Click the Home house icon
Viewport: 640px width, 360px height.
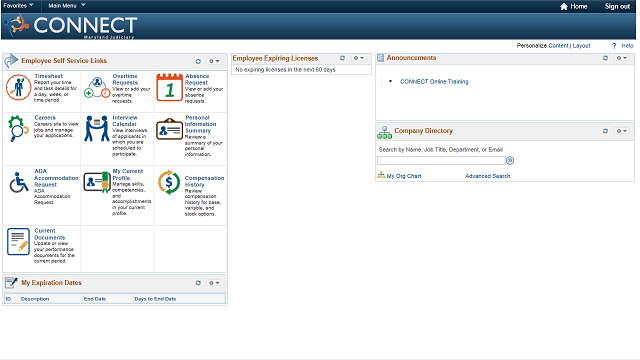[564, 7]
